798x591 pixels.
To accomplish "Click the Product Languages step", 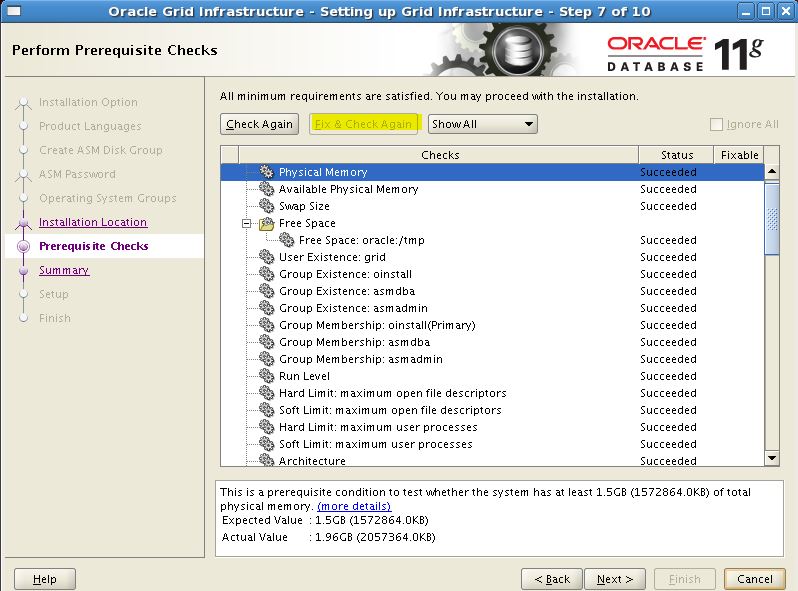I will pyautogui.click(x=90, y=126).
